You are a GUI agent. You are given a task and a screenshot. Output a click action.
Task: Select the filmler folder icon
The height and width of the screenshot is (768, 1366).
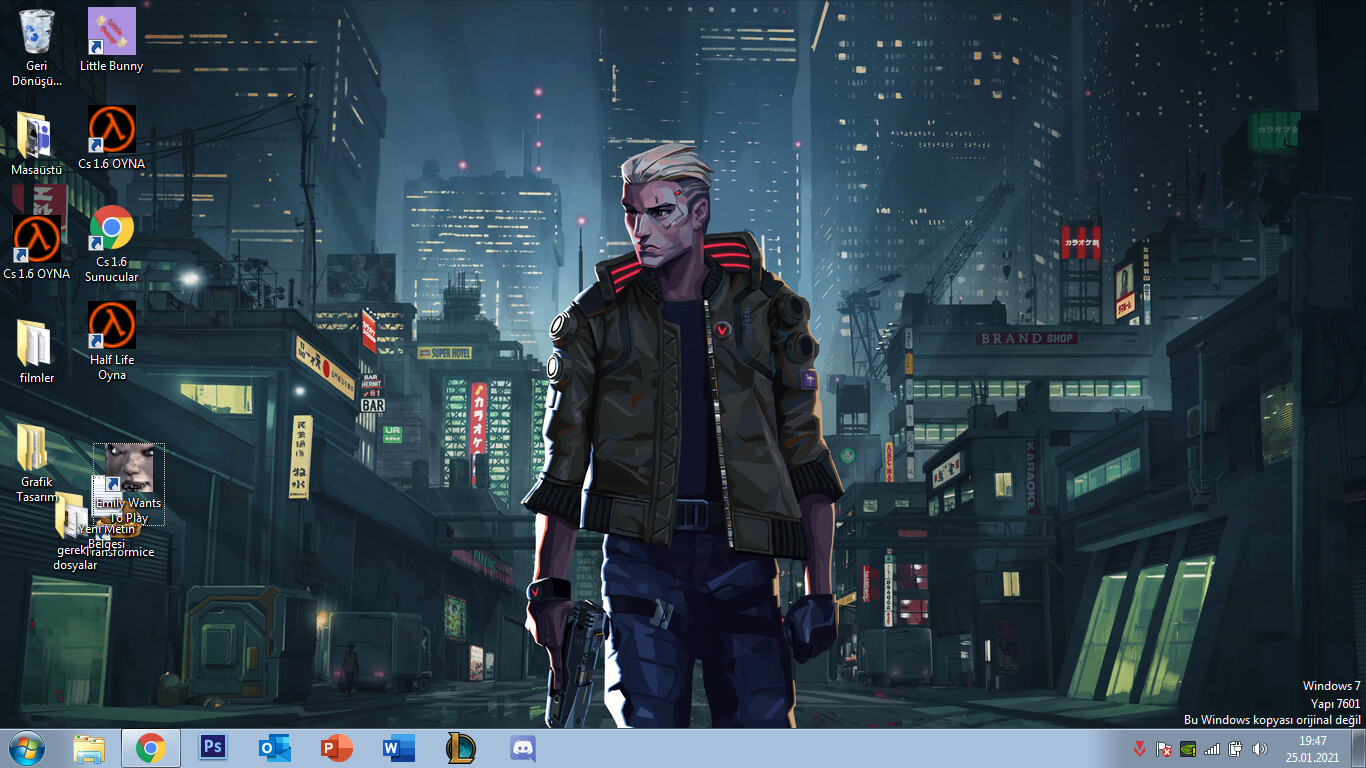tap(37, 352)
